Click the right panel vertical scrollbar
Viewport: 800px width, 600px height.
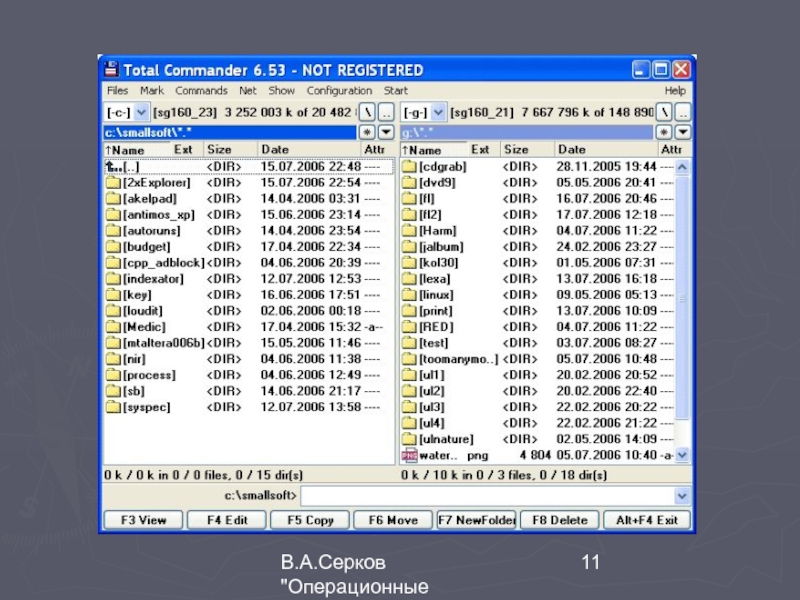pyautogui.click(x=682, y=300)
